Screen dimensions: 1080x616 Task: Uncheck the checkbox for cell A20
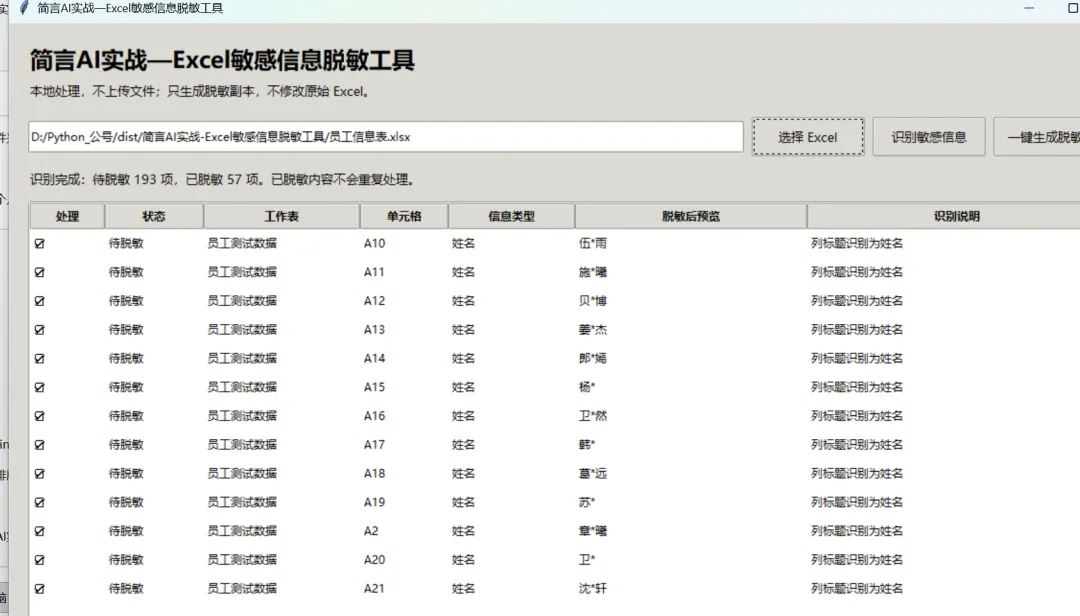point(39,559)
